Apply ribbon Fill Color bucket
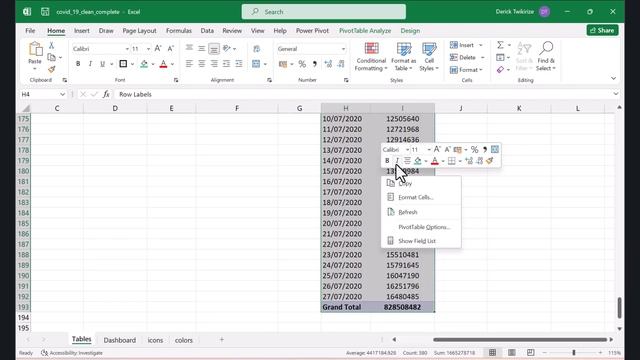The image size is (640, 360). click(144, 64)
